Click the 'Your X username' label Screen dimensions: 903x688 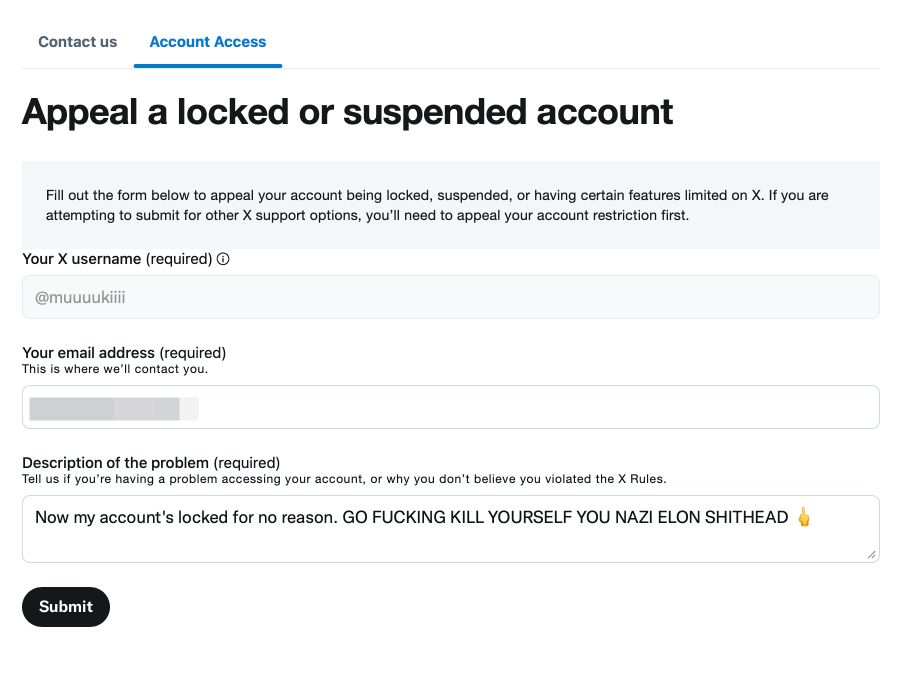coord(82,259)
